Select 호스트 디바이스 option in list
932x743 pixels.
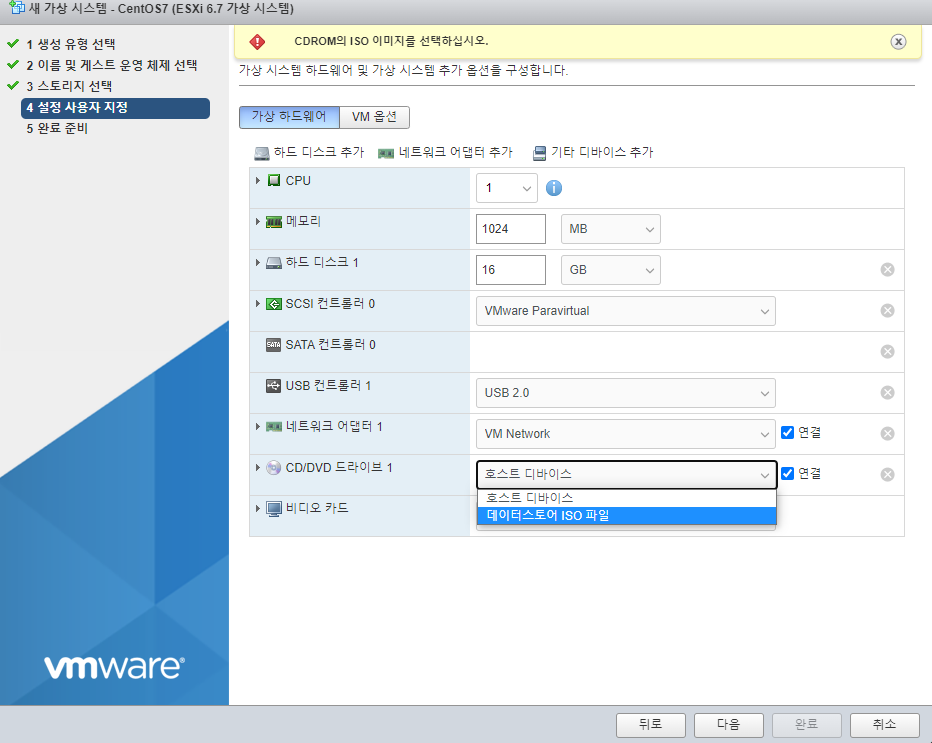point(626,498)
